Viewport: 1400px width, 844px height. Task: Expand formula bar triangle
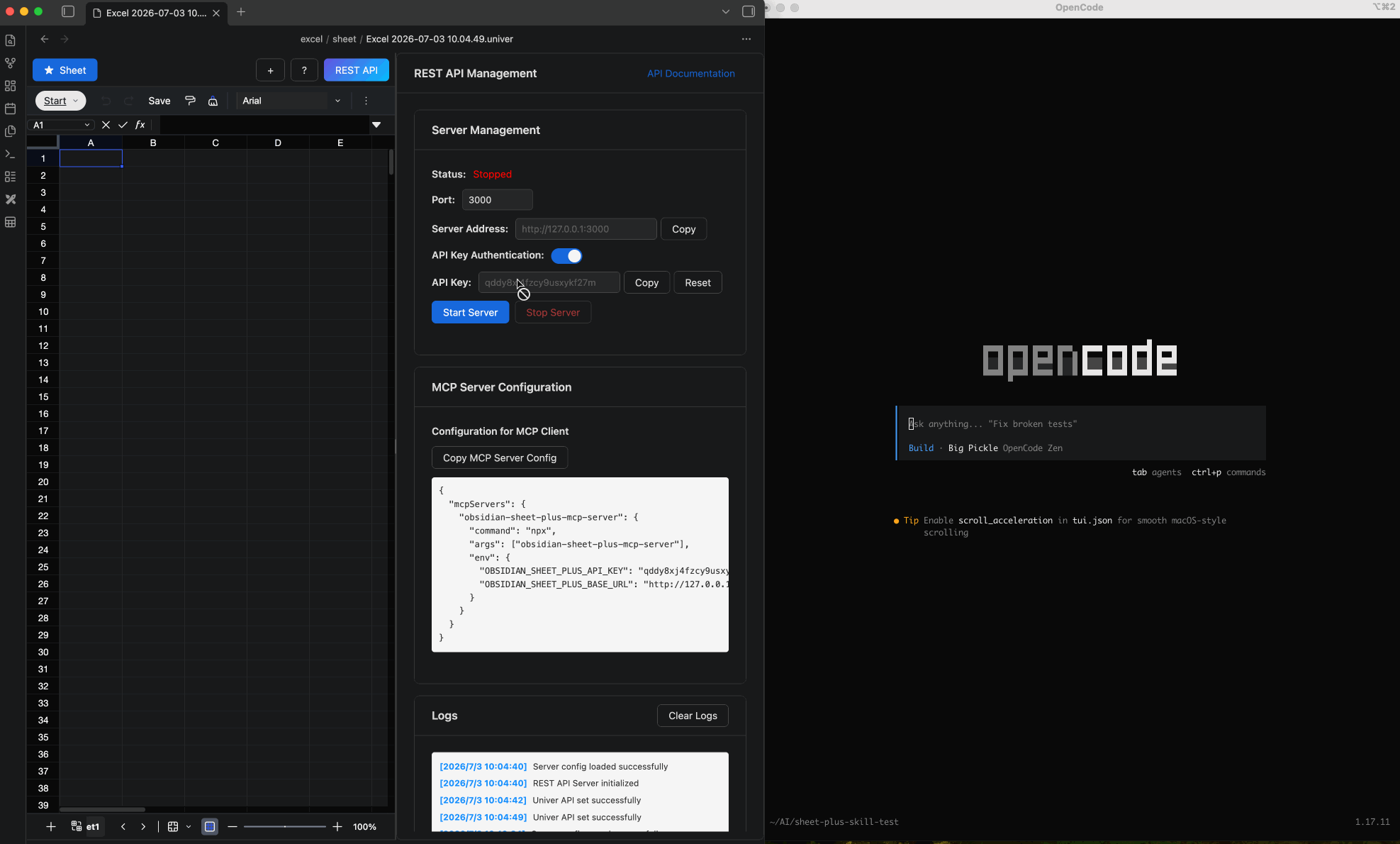[376, 125]
